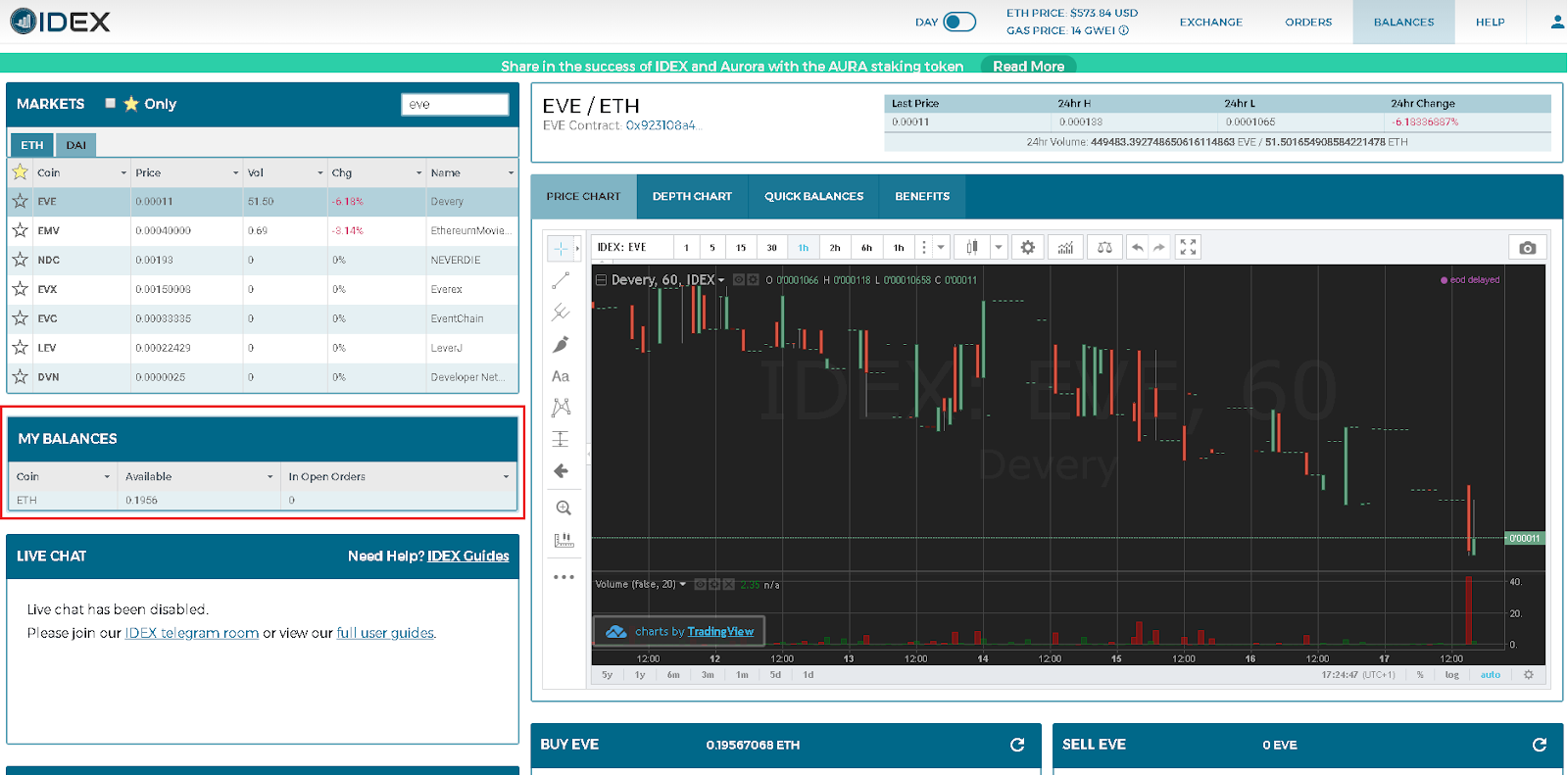This screenshot has width=1568, height=775.
Task: Open the IDEX telegram room link
Action: 192,633
